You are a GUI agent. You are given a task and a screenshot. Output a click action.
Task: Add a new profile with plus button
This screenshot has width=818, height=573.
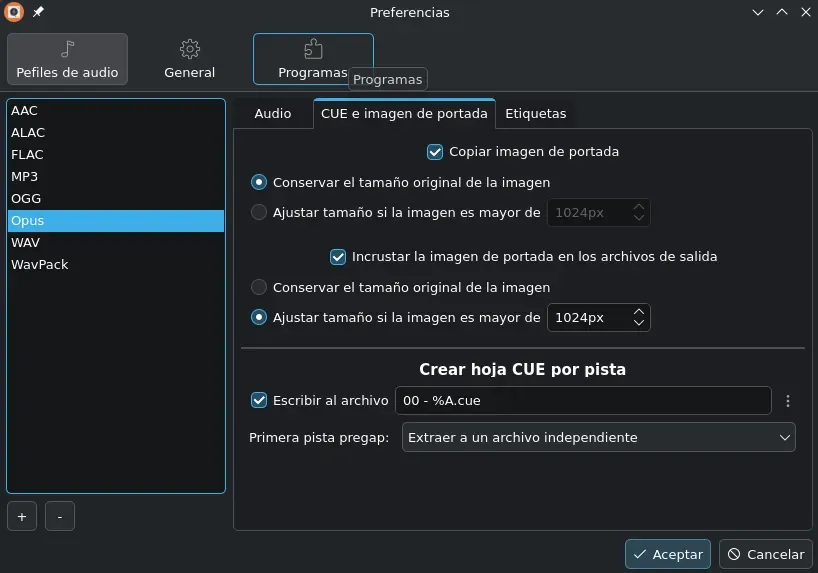point(22,516)
